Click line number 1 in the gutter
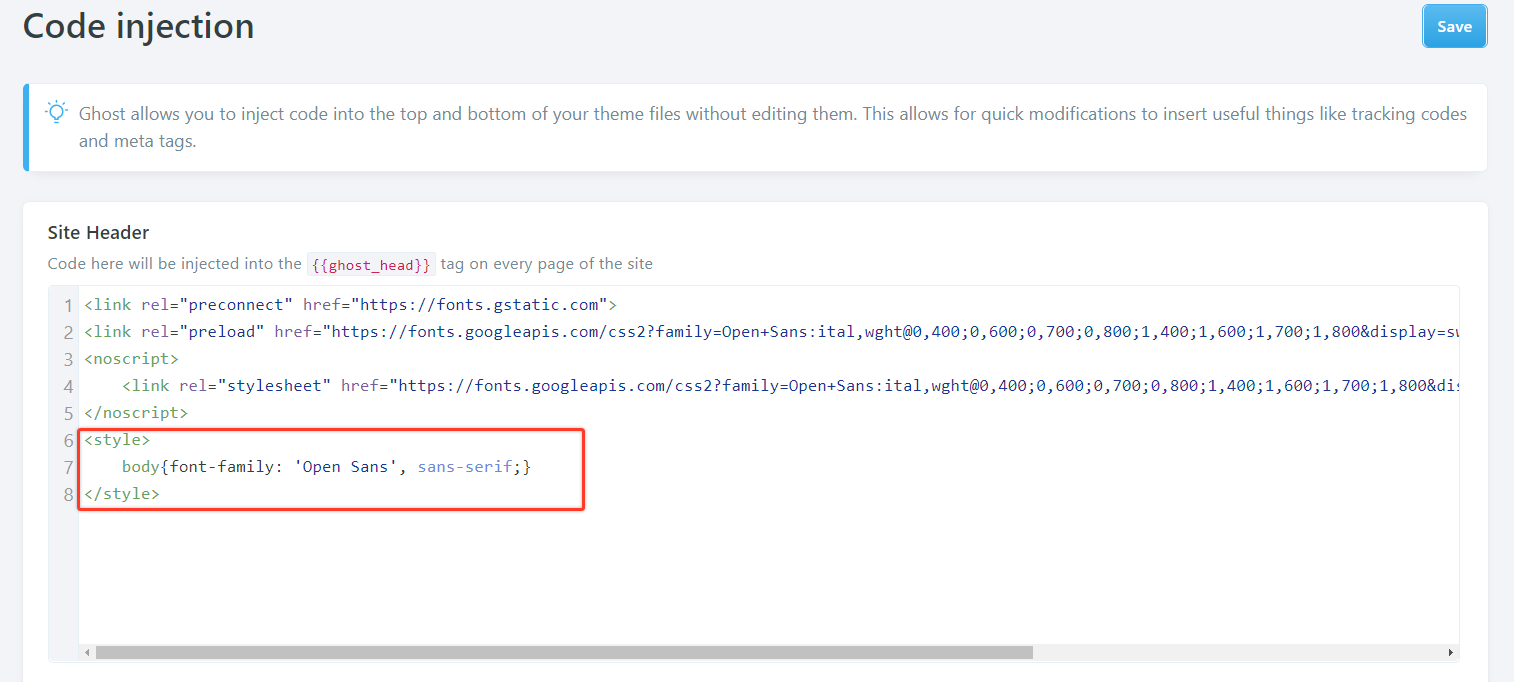Viewport: 1514px width, 682px height. coord(68,305)
